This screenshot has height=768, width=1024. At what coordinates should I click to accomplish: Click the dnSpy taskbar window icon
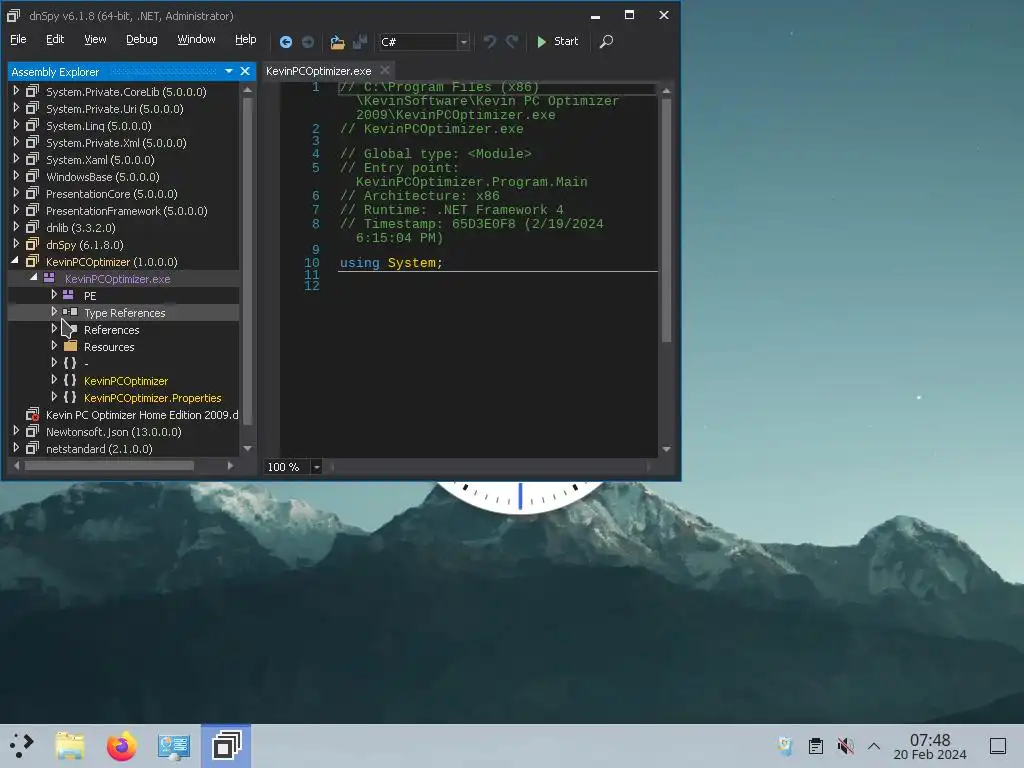pyautogui.click(x=226, y=745)
